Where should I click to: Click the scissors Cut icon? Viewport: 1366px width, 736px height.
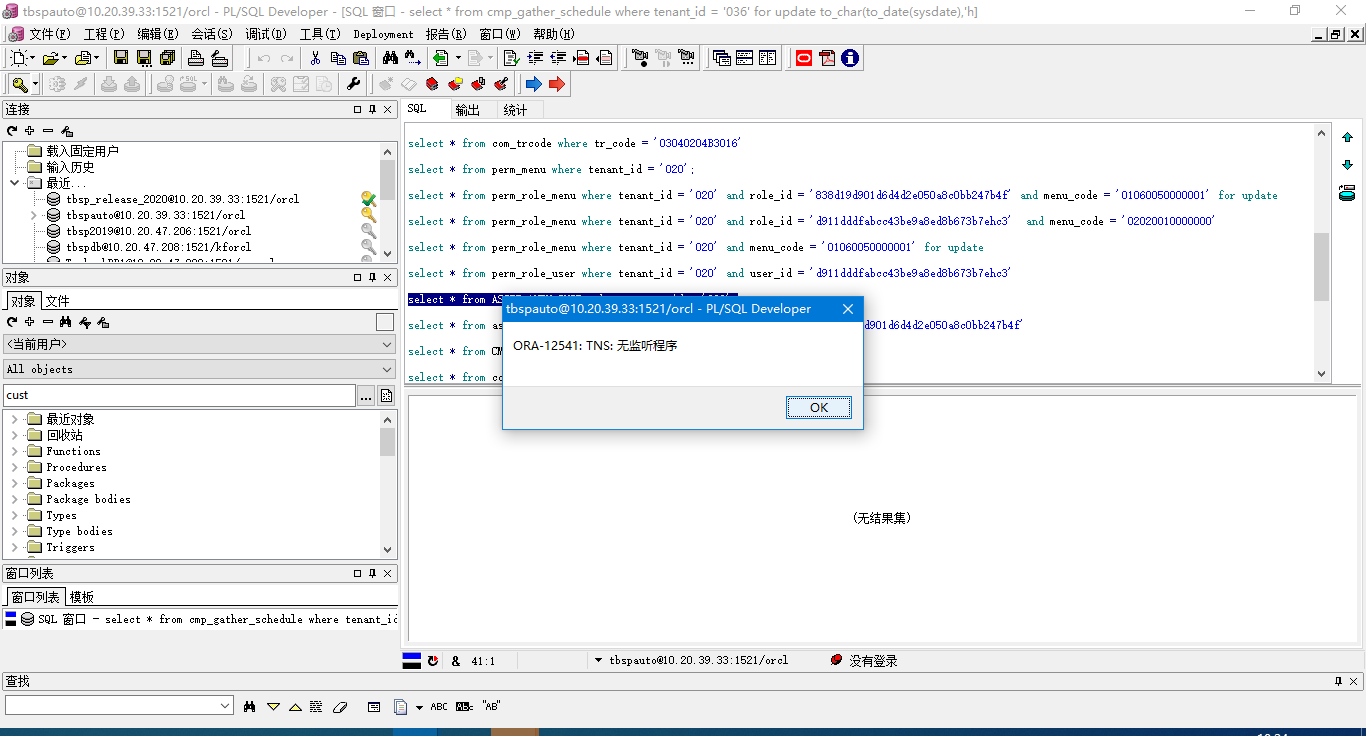(x=315, y=58)
